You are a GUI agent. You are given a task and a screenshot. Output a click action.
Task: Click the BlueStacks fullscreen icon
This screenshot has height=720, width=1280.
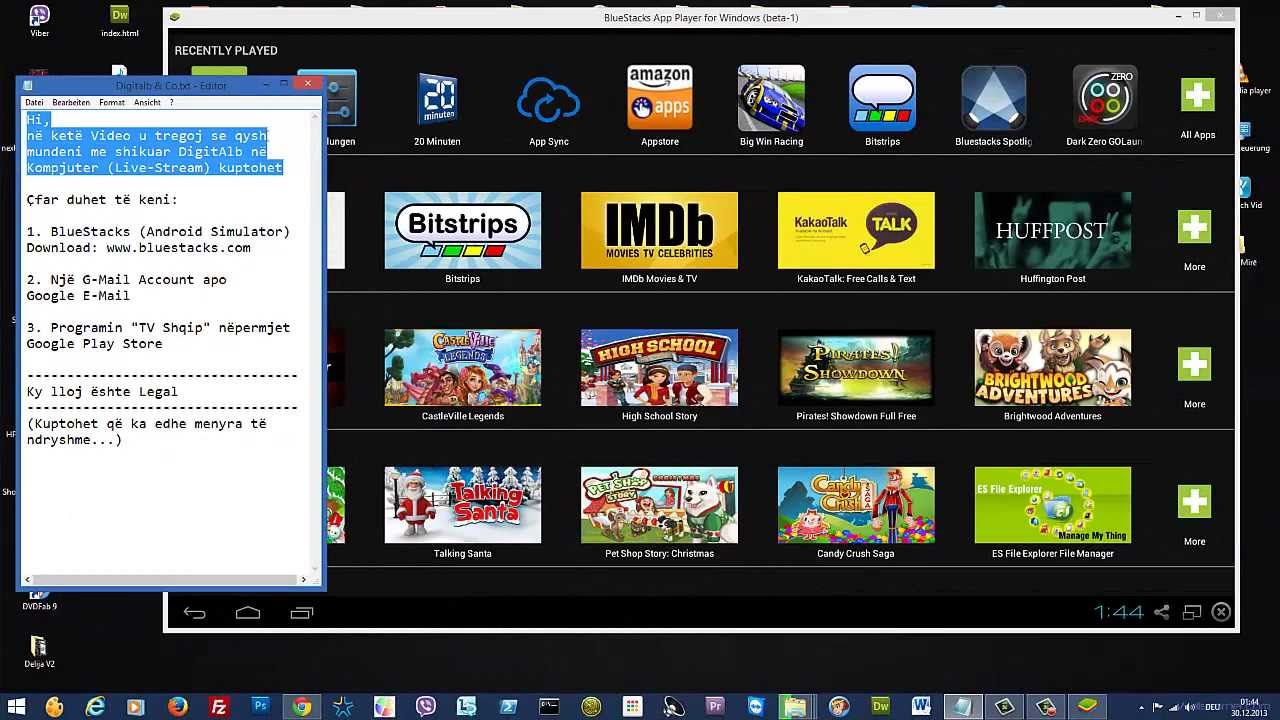coord(1192,612)
